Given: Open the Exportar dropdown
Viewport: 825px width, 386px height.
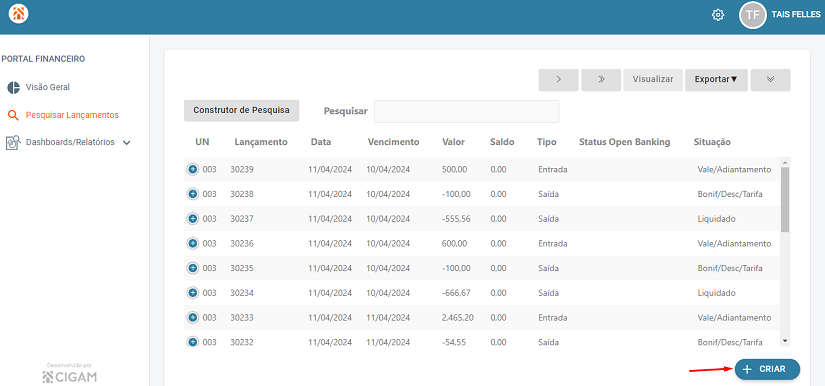Looking at the screenshot, I should point(716,79).
